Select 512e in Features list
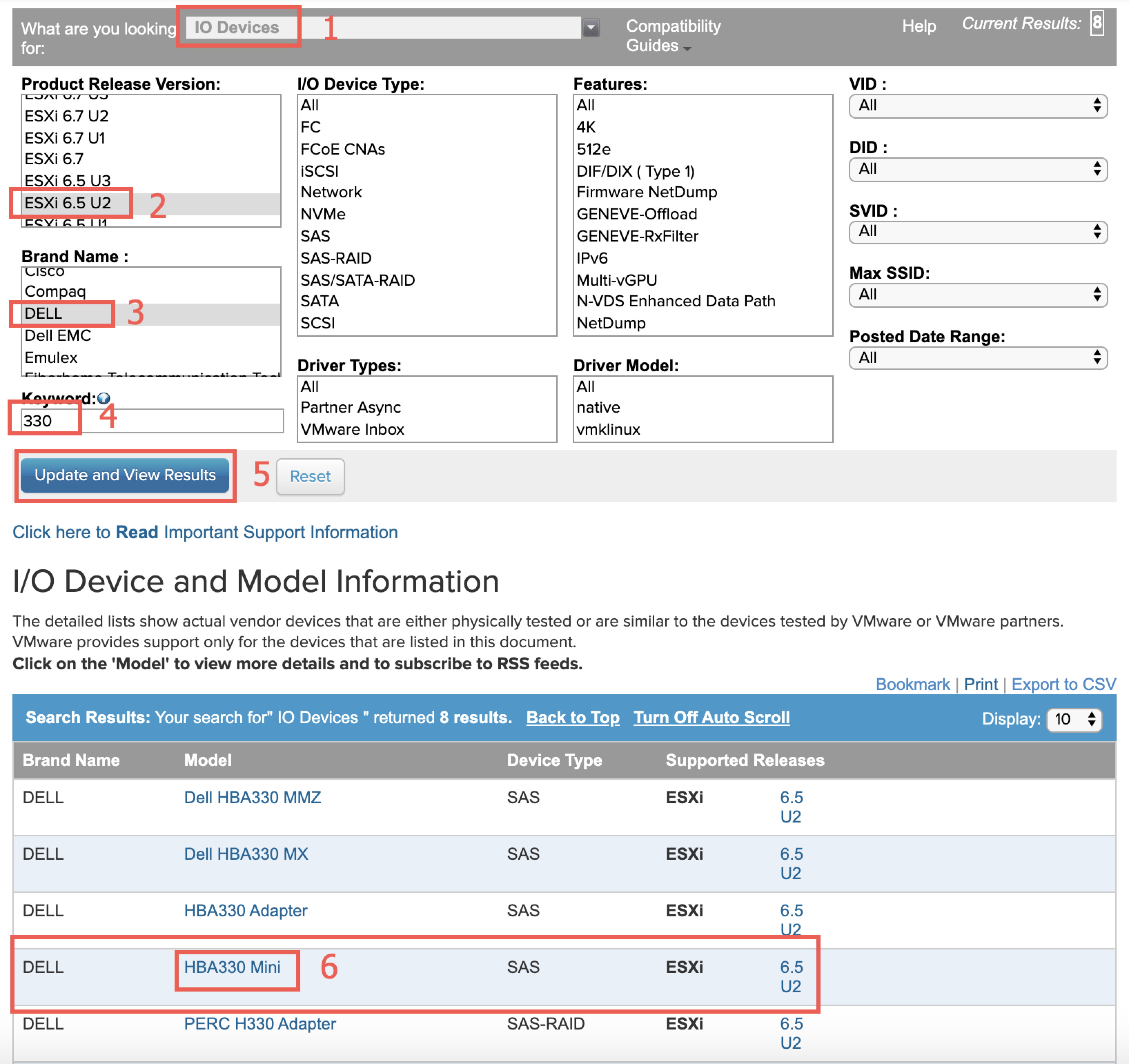Screen dimensions: 1129x1064 703,149
